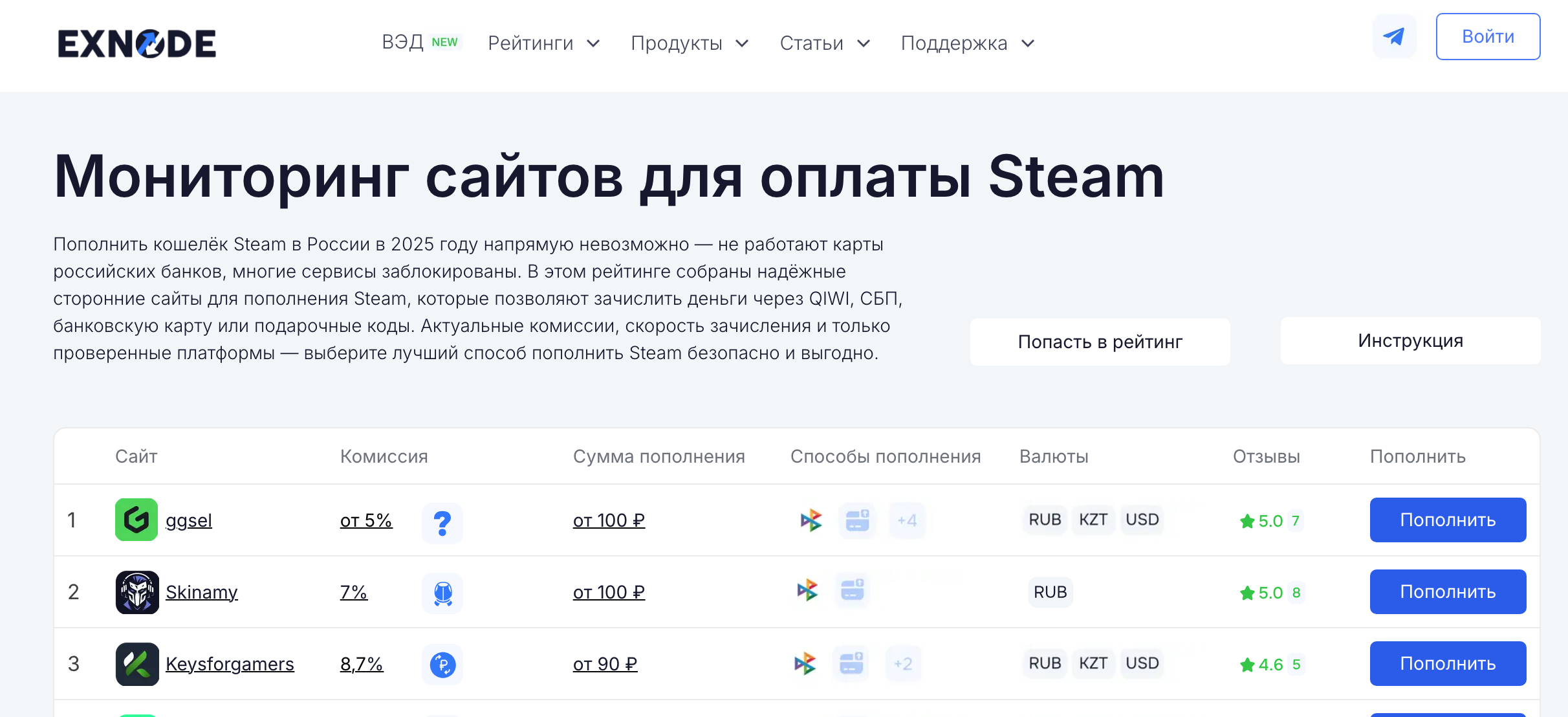Click the EXNODE logo
The height and width of the screenshot is (717, 1568).
pyautogui.click(x=136, y=43)
